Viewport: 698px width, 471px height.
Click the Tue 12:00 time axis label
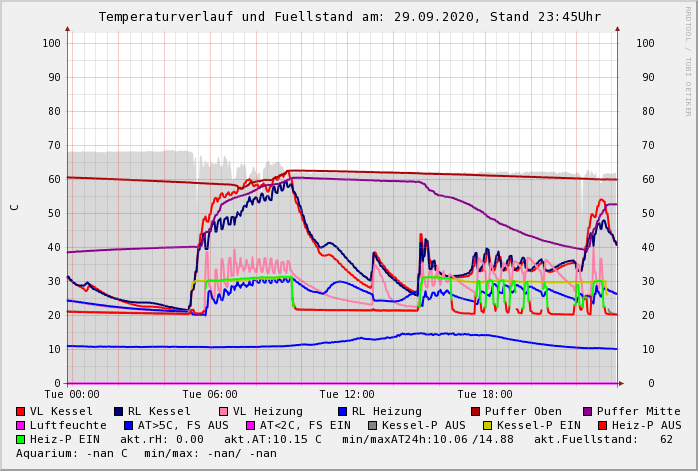(x=347, y=395)
